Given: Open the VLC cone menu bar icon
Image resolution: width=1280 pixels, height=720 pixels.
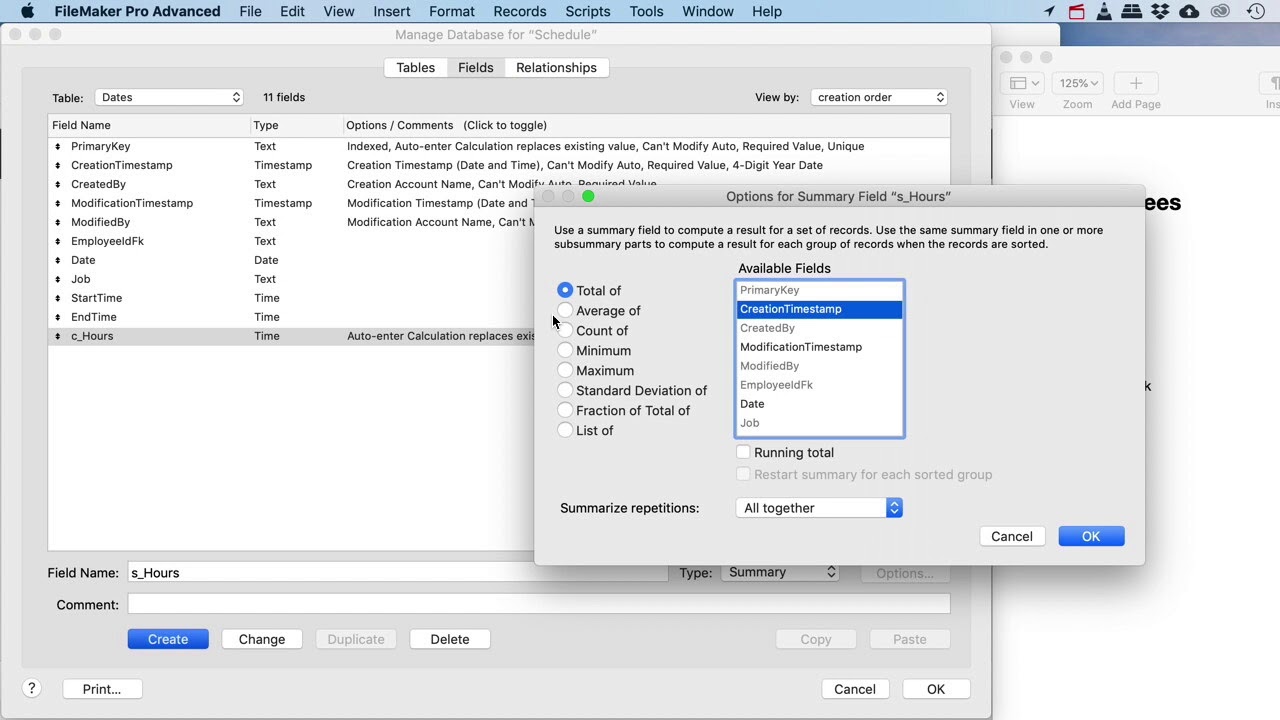Looking at the screenshot, I should coord(1105,11).
